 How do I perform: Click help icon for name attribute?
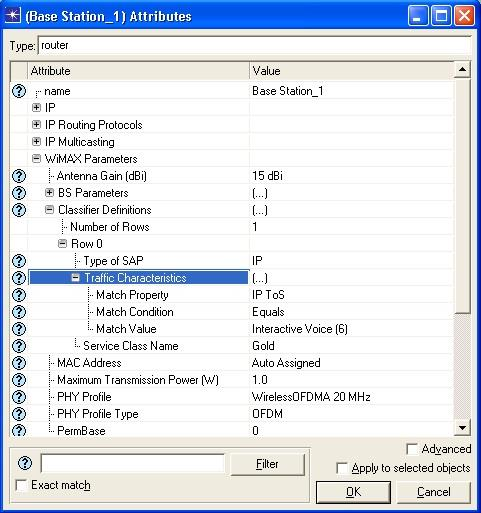(19, 91)
